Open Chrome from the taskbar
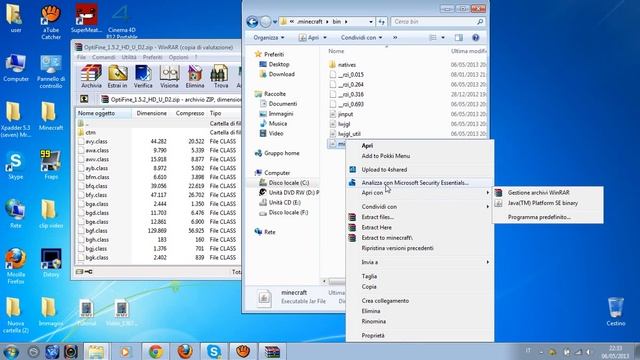Image resolution: width=640 pixels, height=360 pixels. point(156,351)
